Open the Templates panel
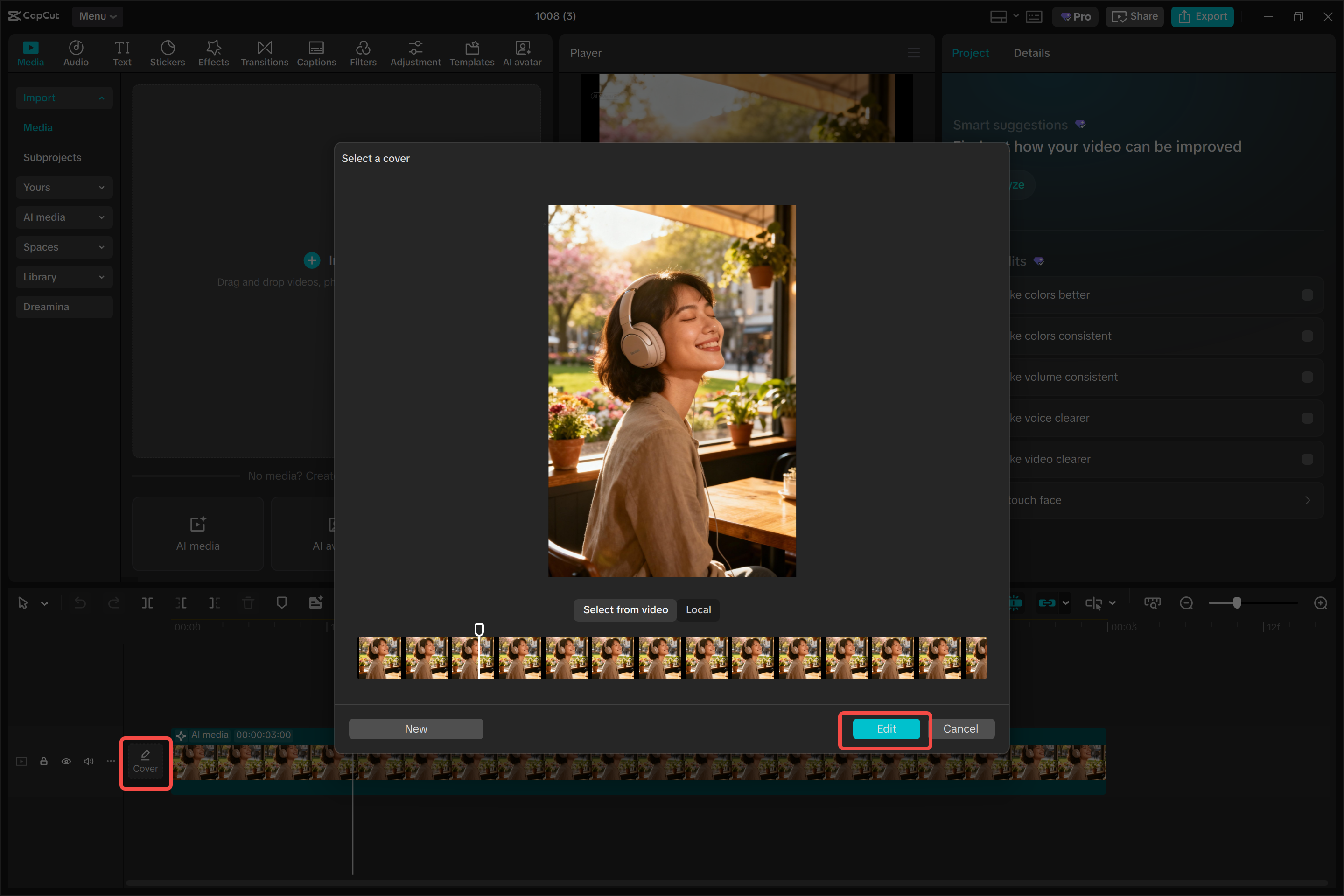Screen dimensions: 1344x896 (471, 53)
